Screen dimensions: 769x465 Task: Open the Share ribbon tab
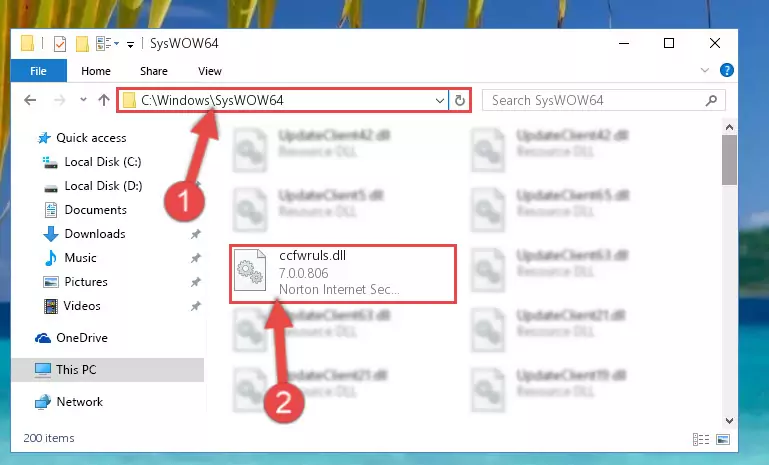click(154, 71)
